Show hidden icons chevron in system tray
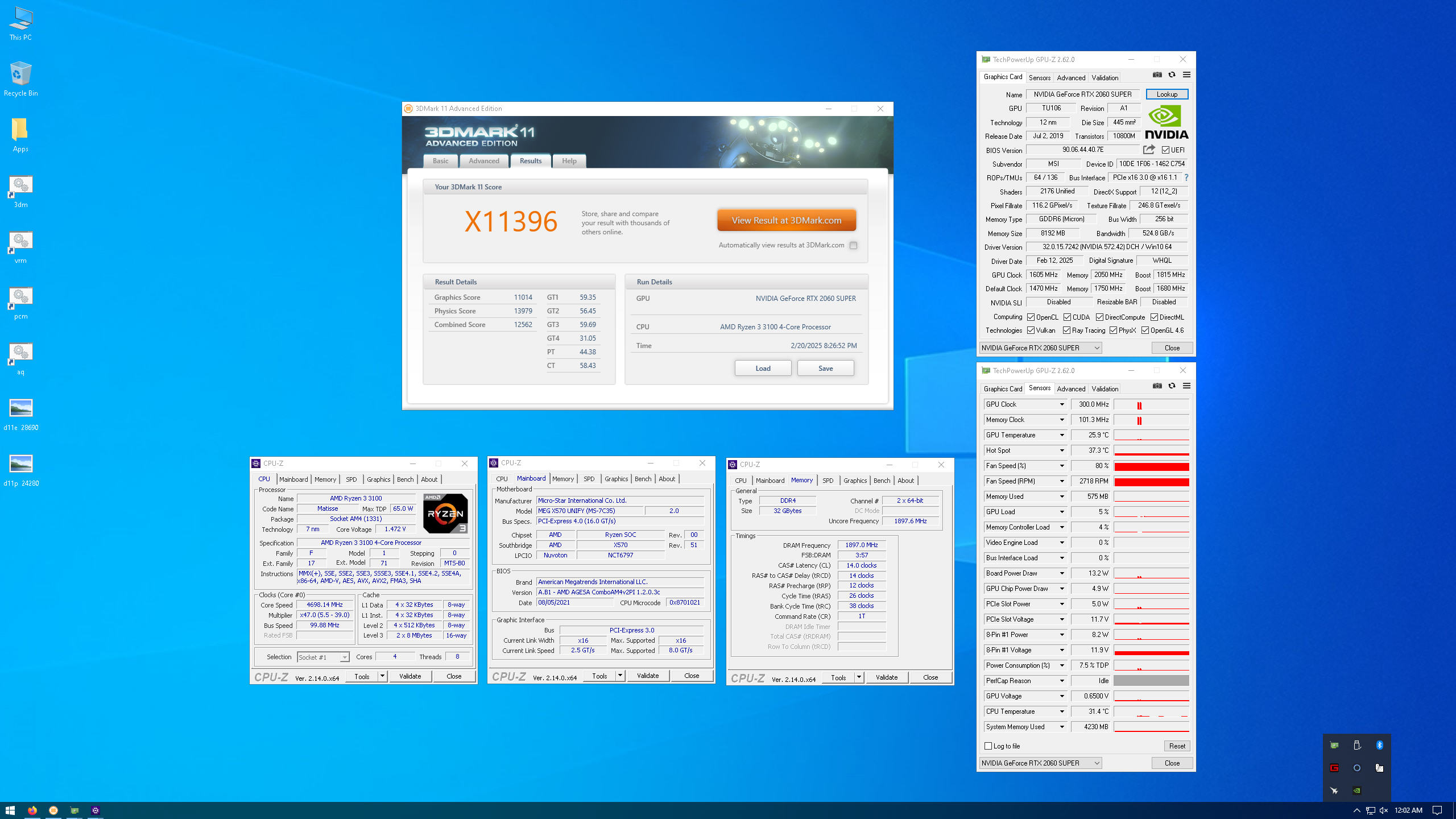Image resolution: width=1456 pixels, height=819 pixels. (1356, 810)
